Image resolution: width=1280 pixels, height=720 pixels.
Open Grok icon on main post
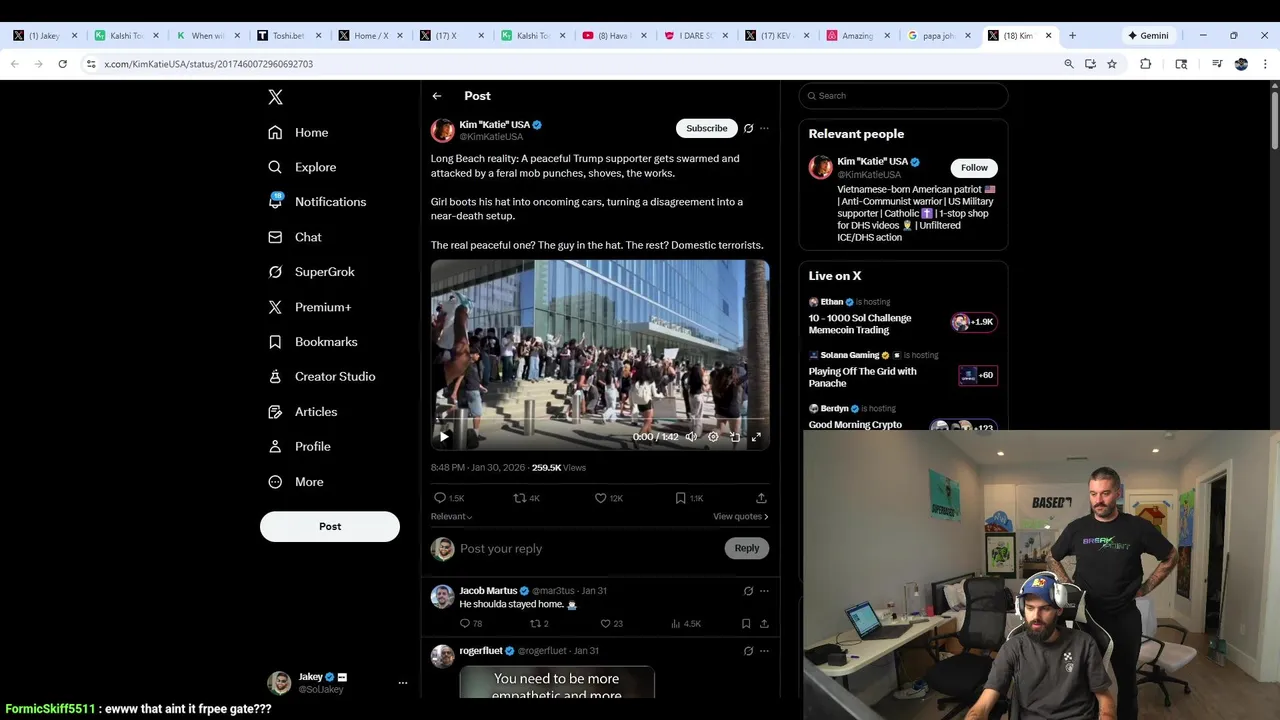click(748, 128)
